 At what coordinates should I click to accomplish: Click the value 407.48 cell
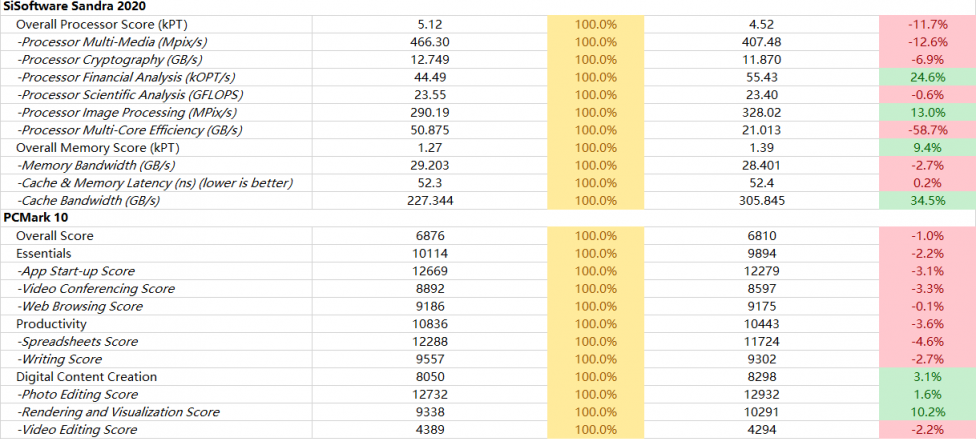[x=762, y=42]
